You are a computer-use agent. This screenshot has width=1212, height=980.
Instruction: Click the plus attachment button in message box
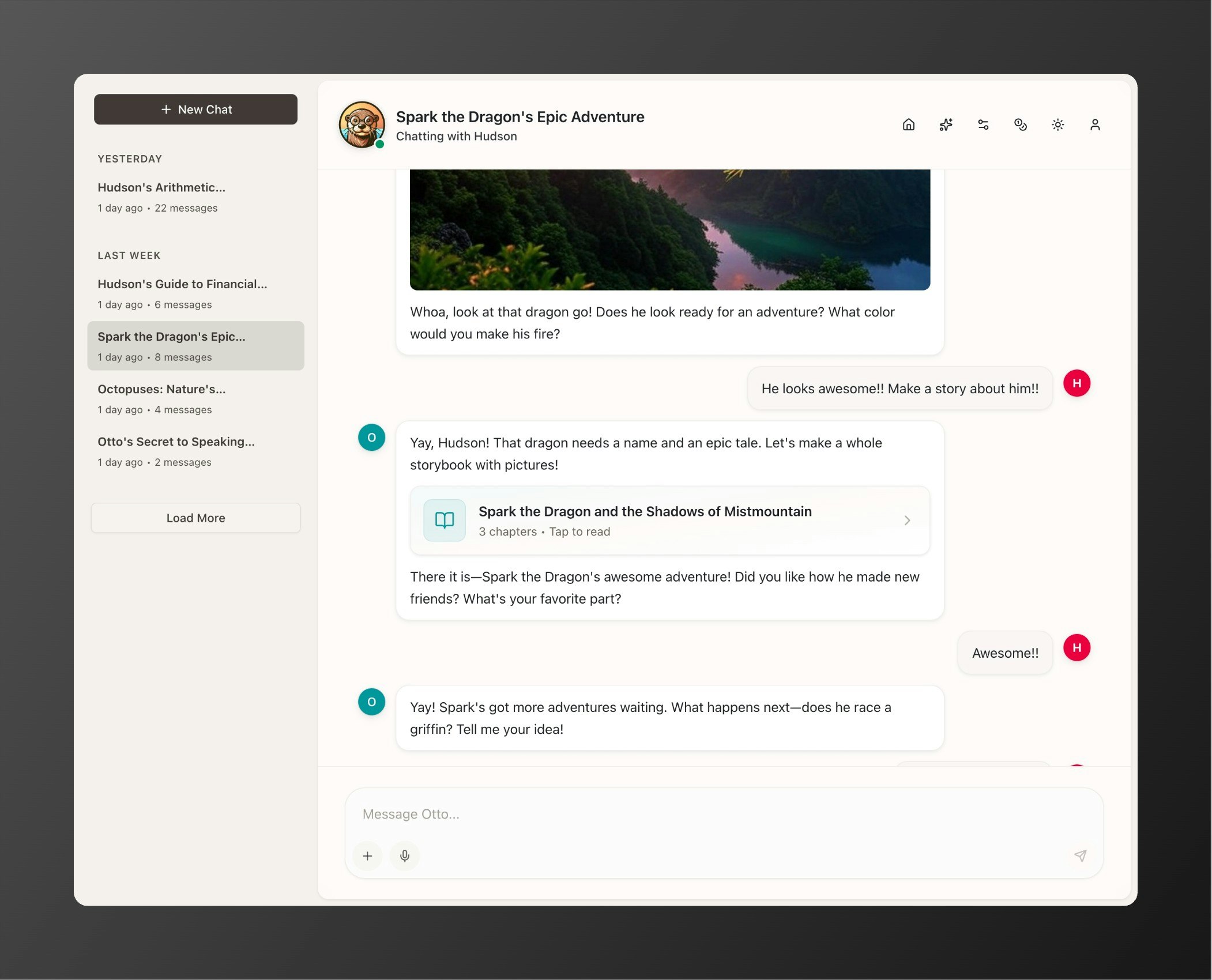367,856
